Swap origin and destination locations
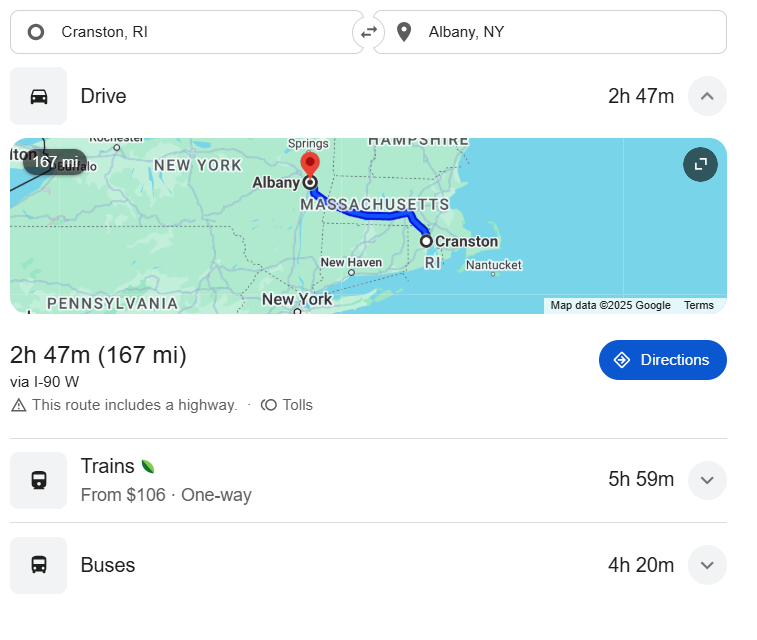The height and width of the screenshot is (640, 757). click(369, 32)
